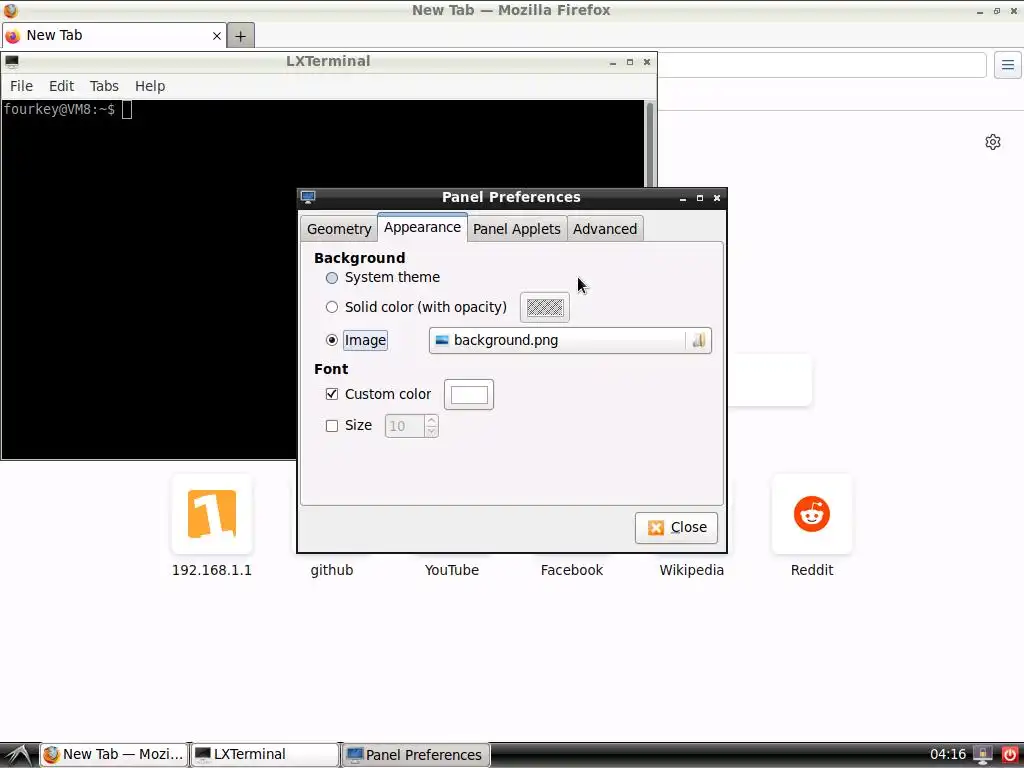Click the Firefox logo in title bar
Image resolution: width=1024 pixels, height=768 pixels.
click(x=10, y=10)
